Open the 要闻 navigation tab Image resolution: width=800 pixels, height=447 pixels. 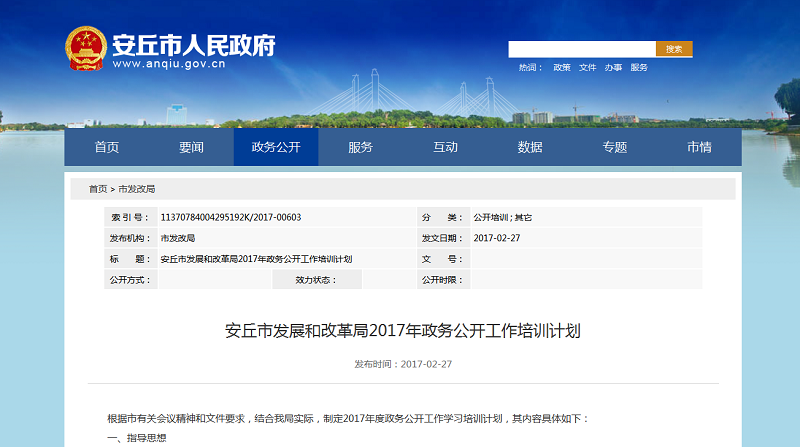pyautogui.click(x=191, y=147)
